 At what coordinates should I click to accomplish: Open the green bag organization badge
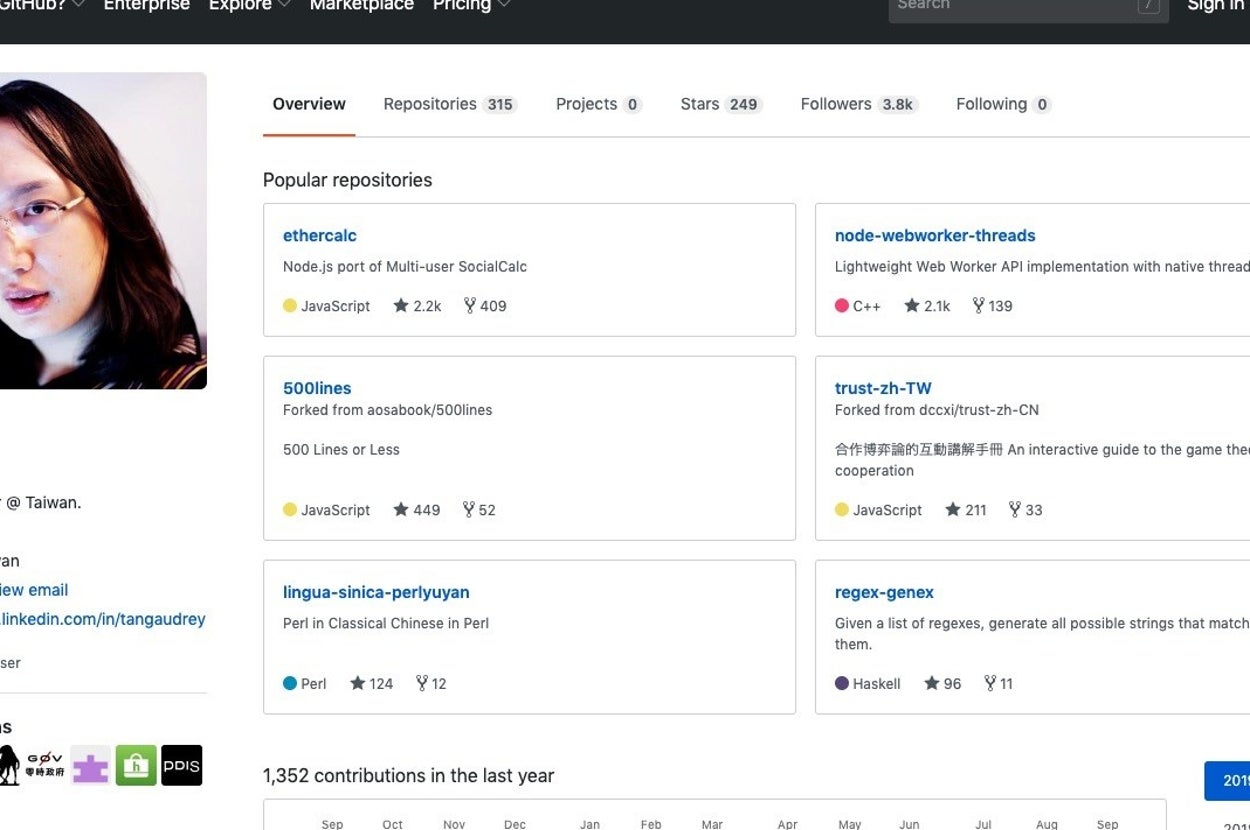(x=136, y=765)
